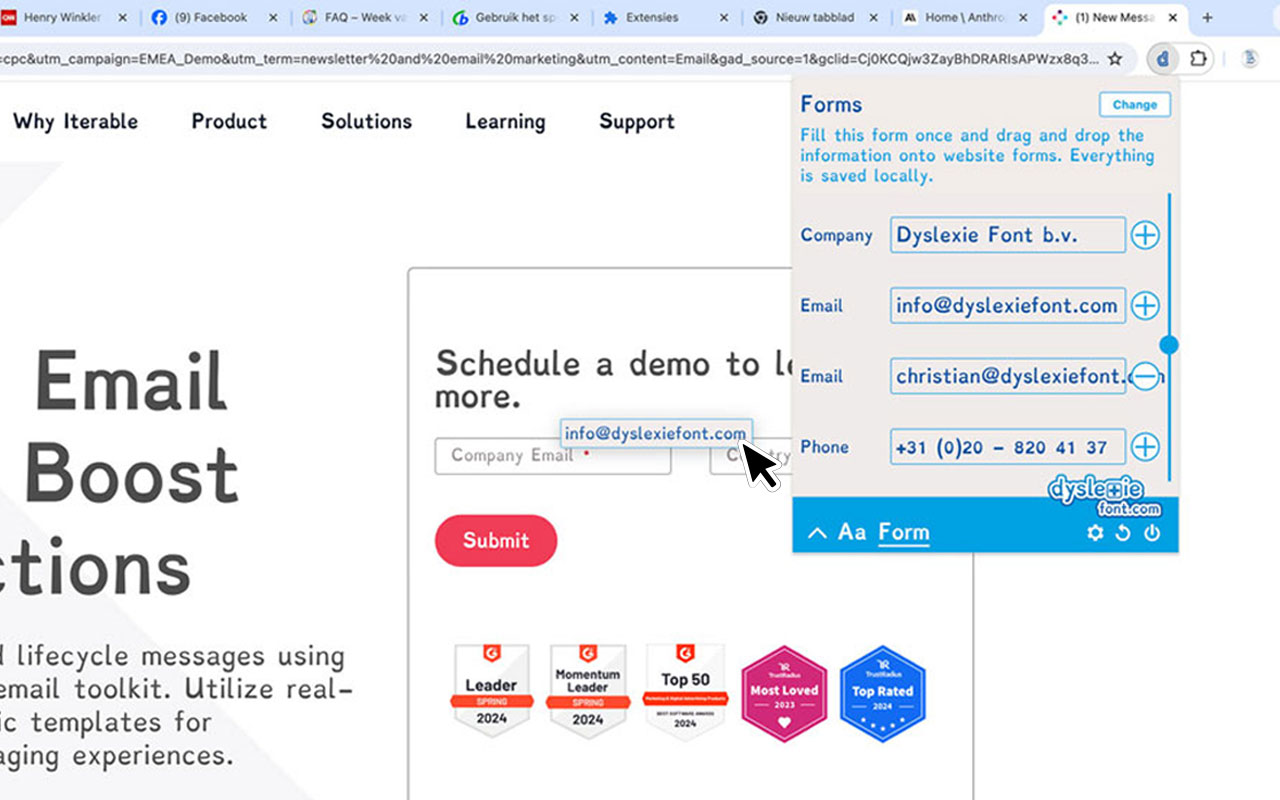Bookmark this page with the star icon
This screenshot has height=800, width=1280.
tap(1115, 59)
